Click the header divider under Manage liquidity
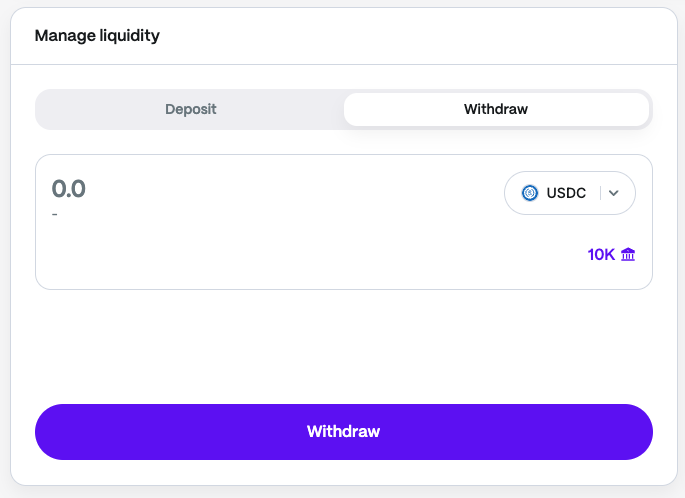685x498 pixels. pos(343,65)
